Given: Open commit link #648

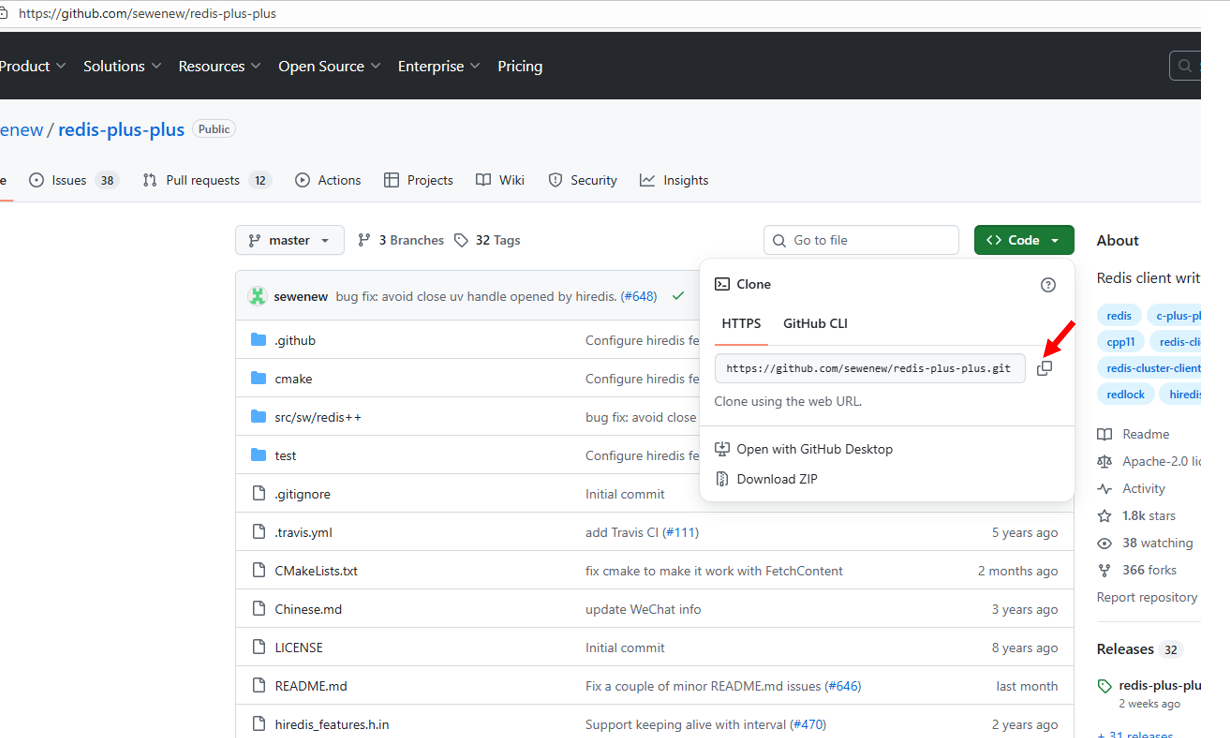Looking at the screenshot, I should coord(639,296).
